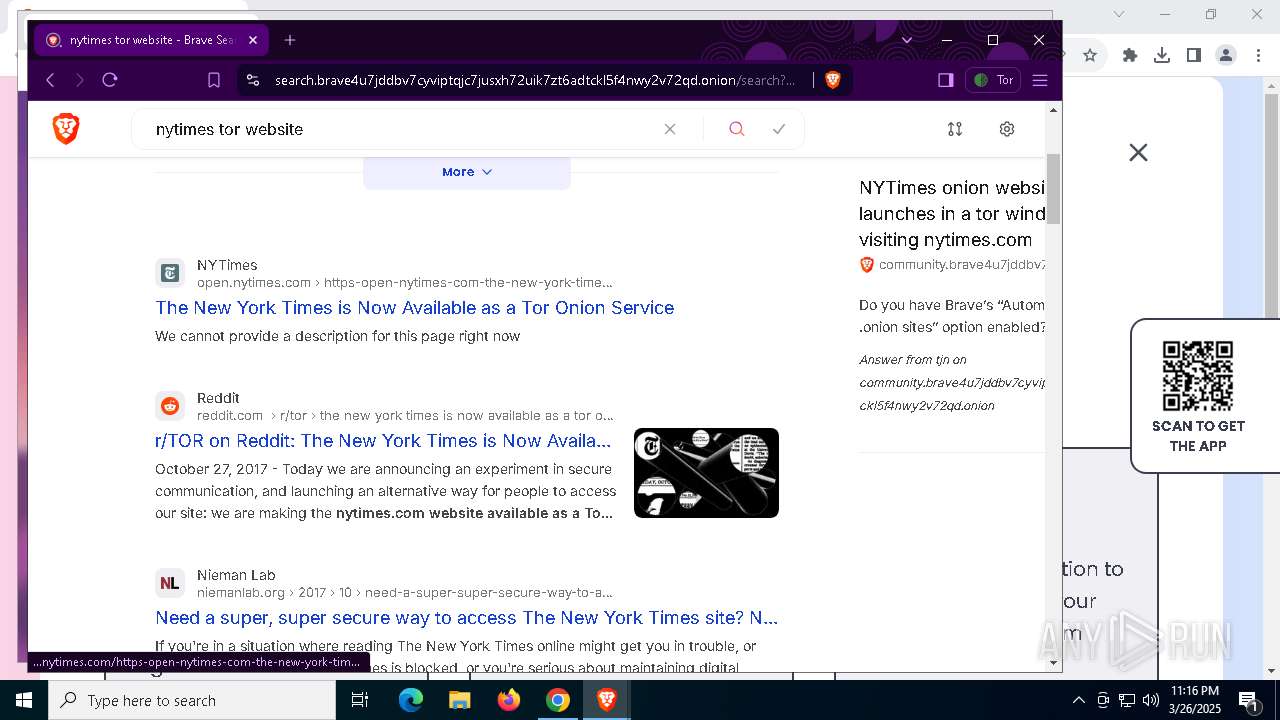
Task: Launch Firefox from taskbar
Action: pyautogui.click(x=509, y=700)
